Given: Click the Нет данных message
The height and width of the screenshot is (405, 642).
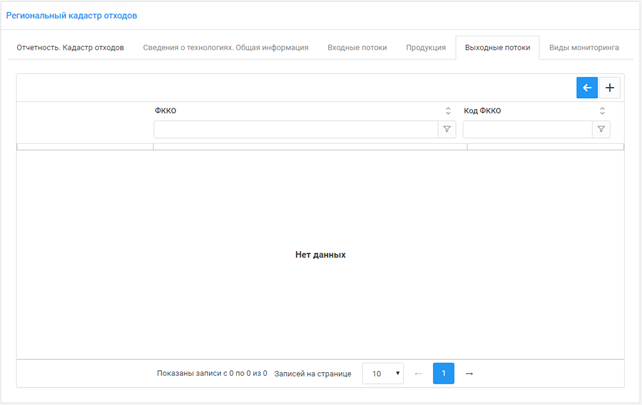Looking at the screenshot, I should pos(321,255).
